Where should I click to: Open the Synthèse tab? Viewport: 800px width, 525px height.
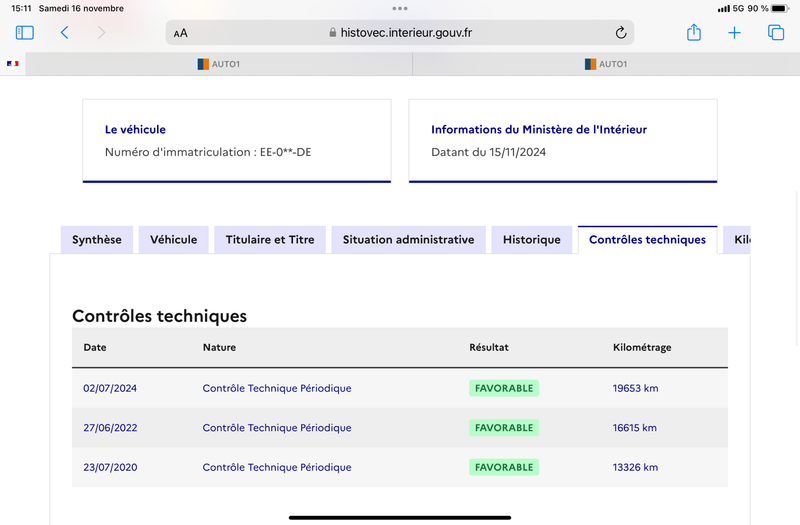tap(97, 240)
